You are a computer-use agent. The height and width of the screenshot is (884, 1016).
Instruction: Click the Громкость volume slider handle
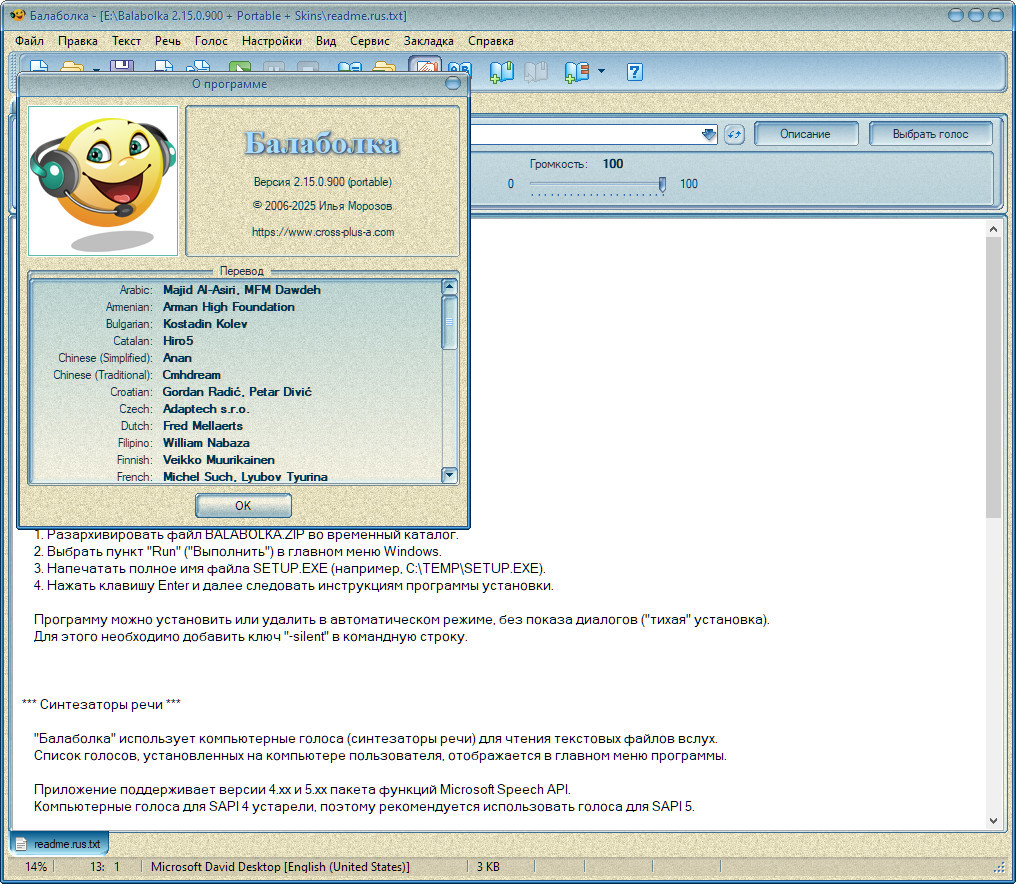click(x=662, y=185)
